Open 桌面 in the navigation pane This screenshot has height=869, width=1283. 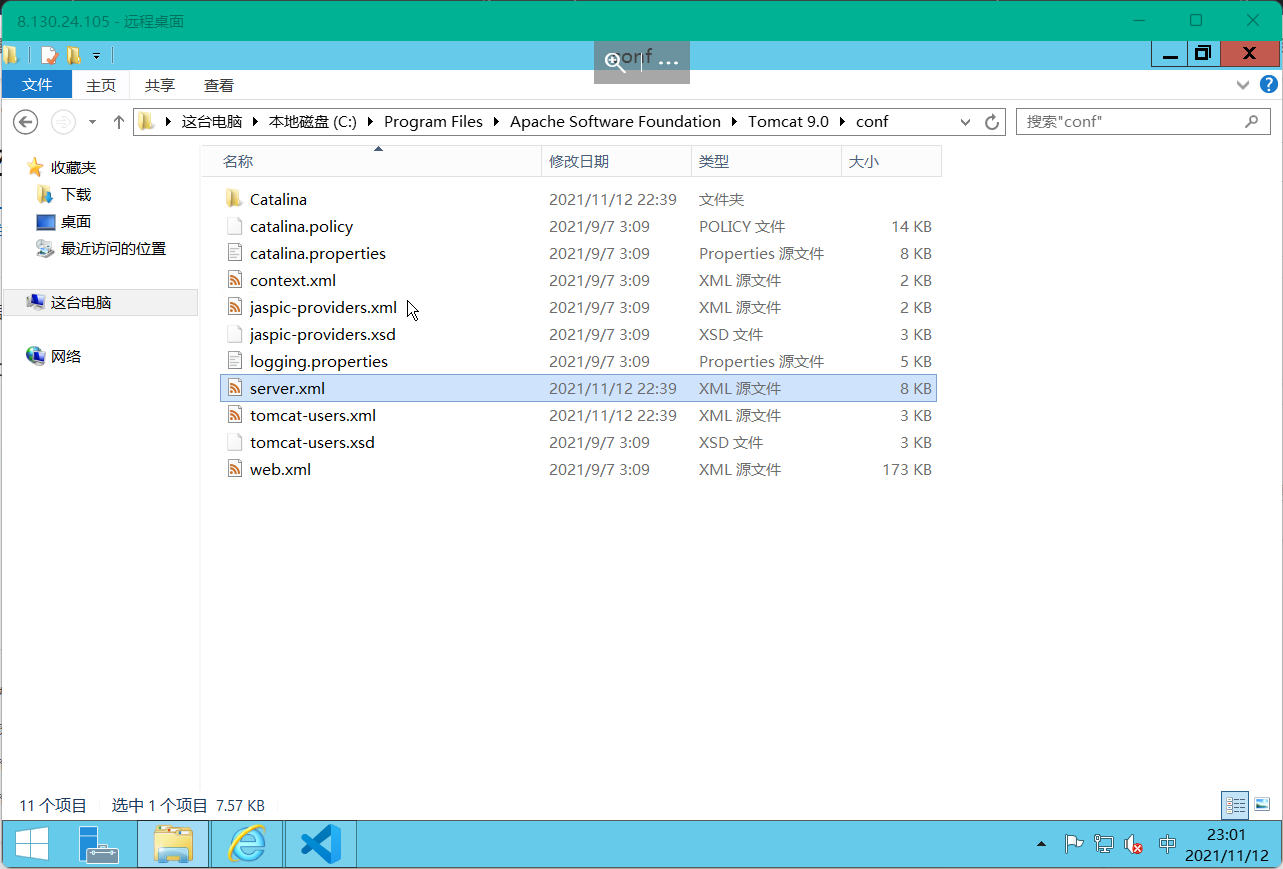point(76,221)
